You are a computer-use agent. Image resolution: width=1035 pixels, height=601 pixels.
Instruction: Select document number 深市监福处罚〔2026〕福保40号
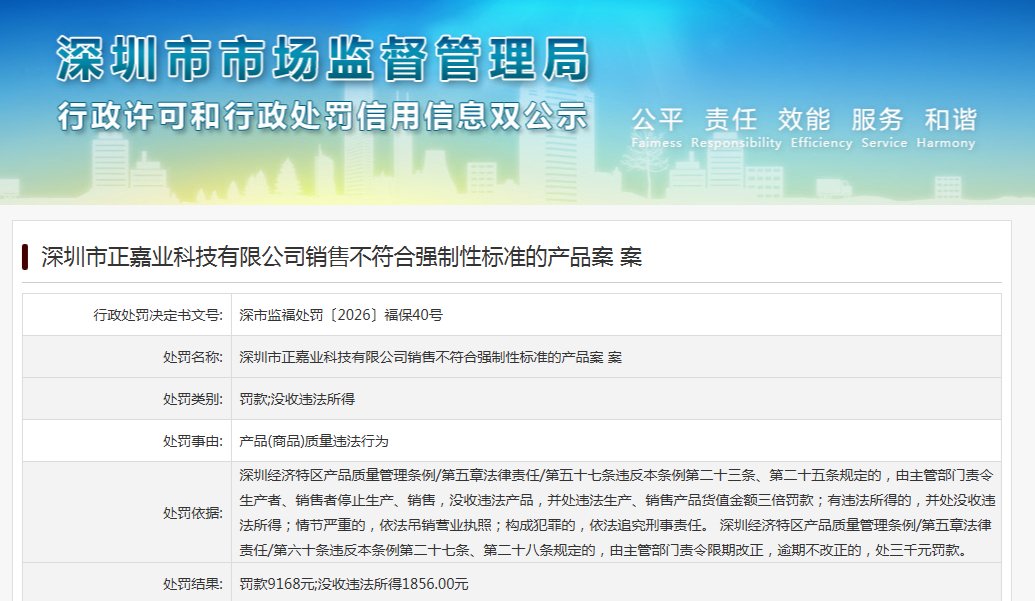(x=341, y=315)
